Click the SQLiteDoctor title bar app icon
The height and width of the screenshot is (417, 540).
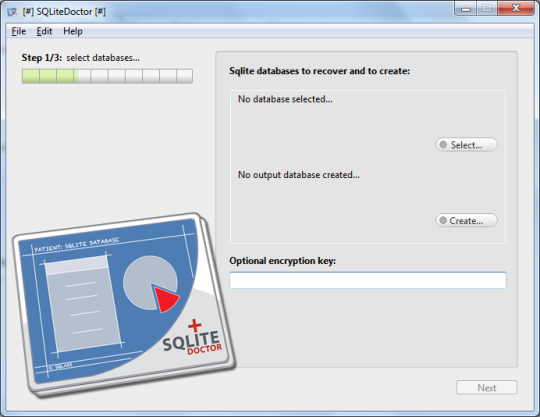click(12, 12)
